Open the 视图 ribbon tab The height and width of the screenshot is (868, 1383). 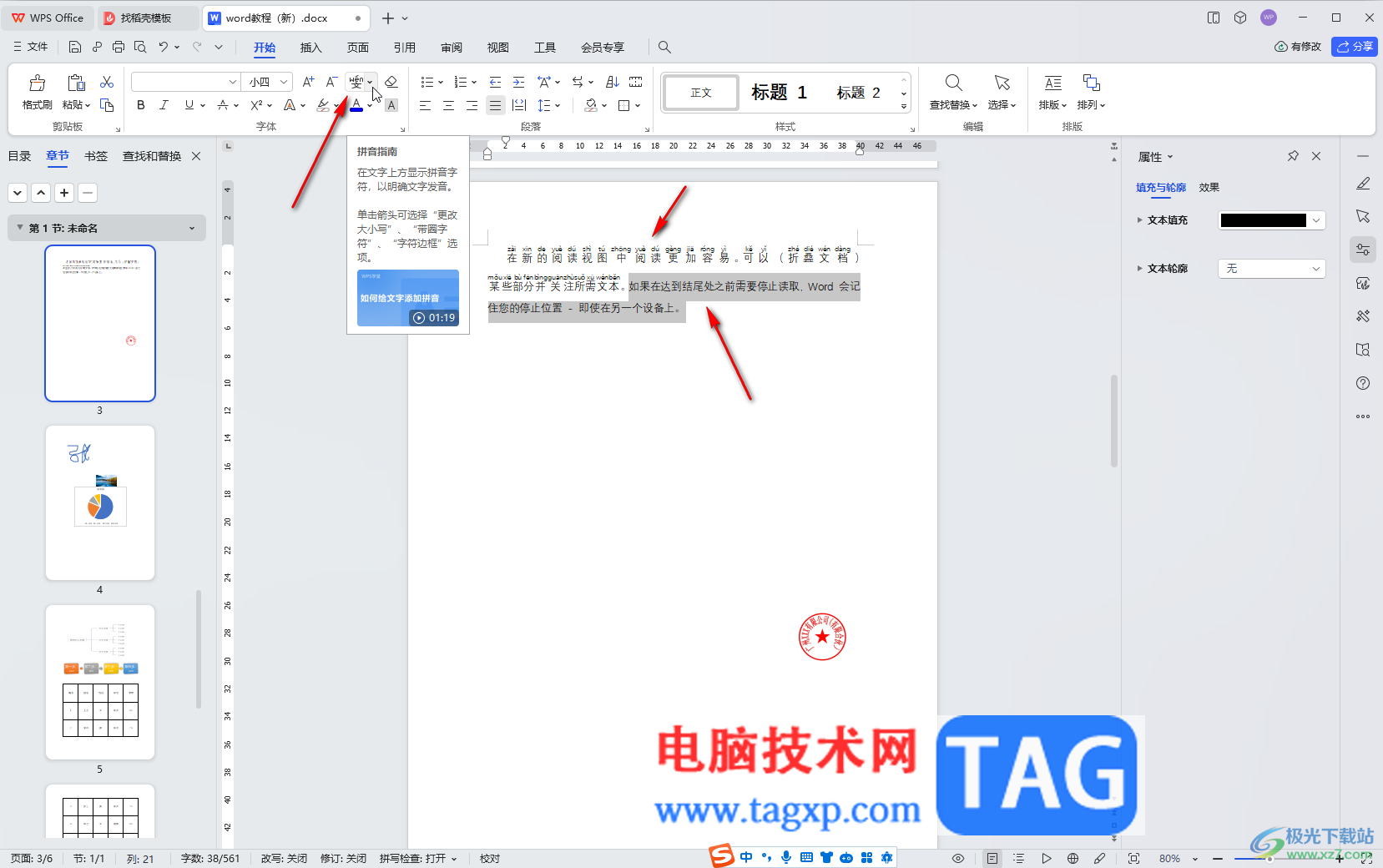tap(498, 48)
